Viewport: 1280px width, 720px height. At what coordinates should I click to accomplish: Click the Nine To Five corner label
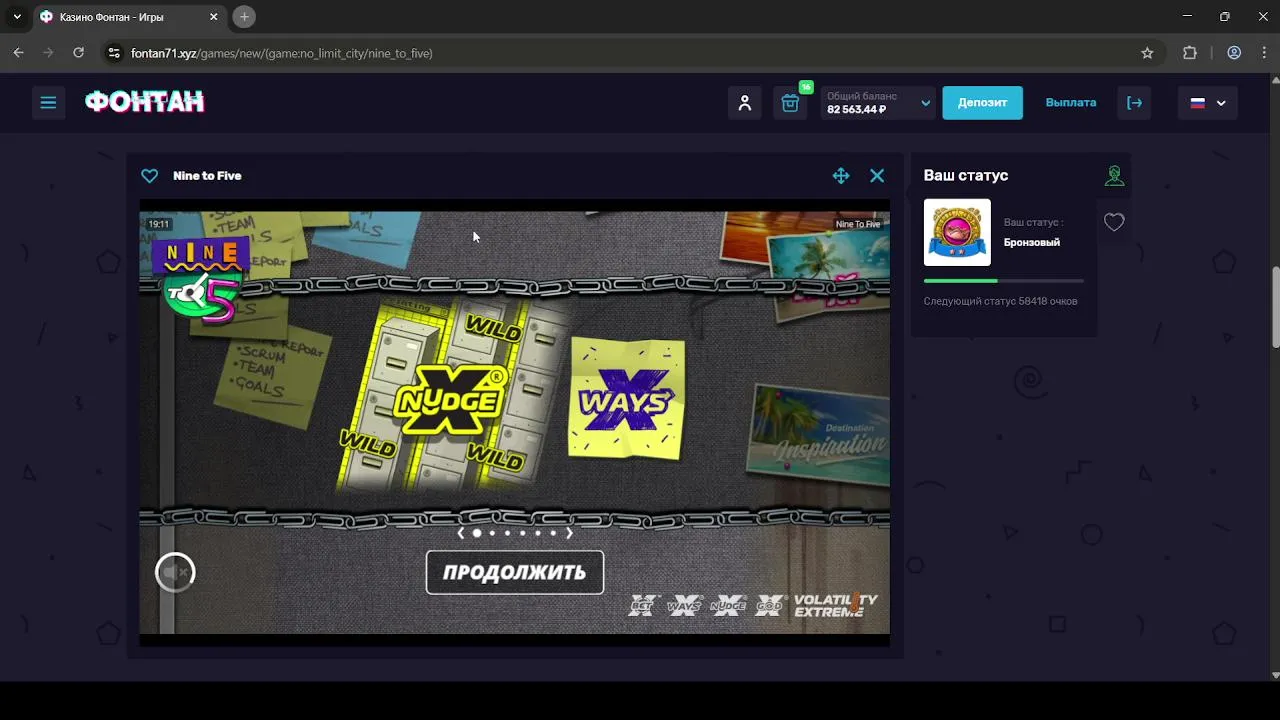point(858,224)
